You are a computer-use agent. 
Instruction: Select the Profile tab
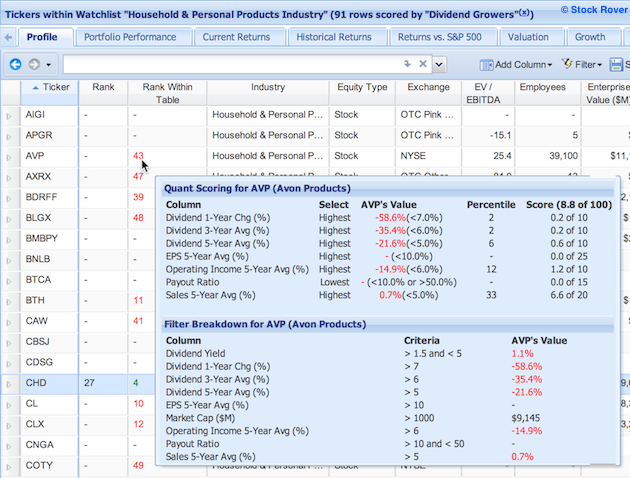pyautogui.click(x=42, y=37)
